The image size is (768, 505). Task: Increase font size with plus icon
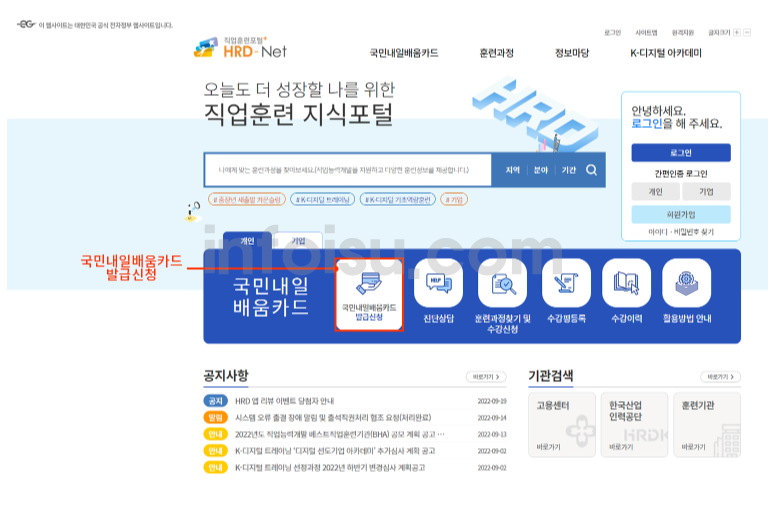pos(737,32)
